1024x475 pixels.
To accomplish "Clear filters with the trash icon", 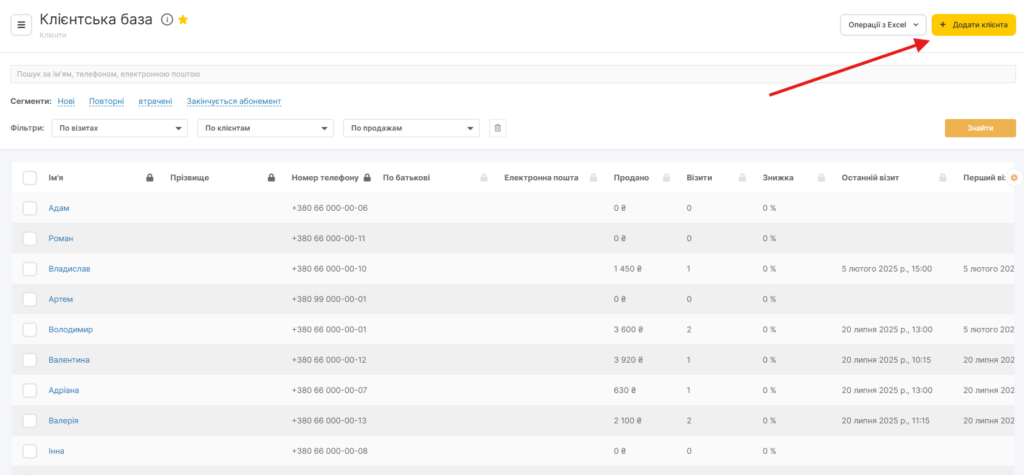I will point(498,128).
